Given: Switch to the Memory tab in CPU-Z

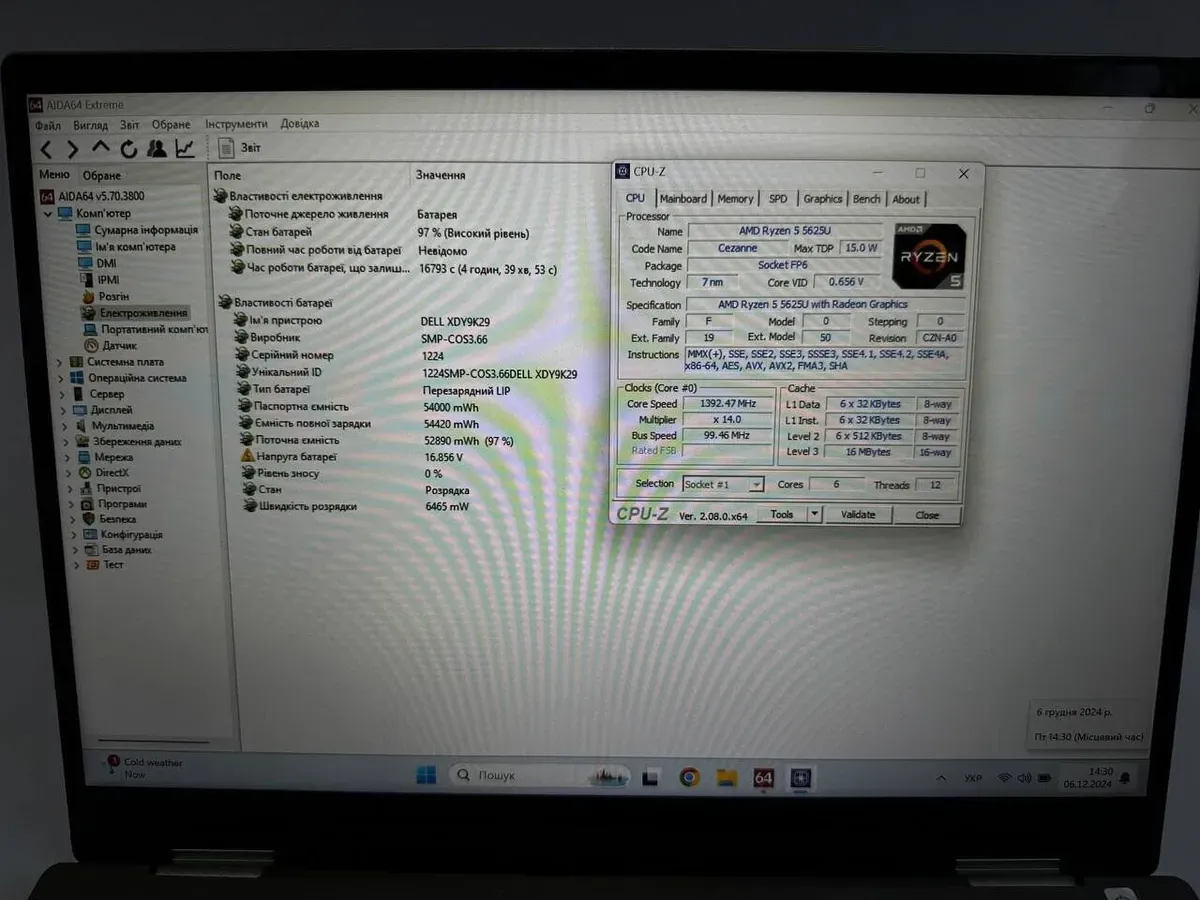Looking at the screenshot, I should pyautogui.click(x=735, y=199).
